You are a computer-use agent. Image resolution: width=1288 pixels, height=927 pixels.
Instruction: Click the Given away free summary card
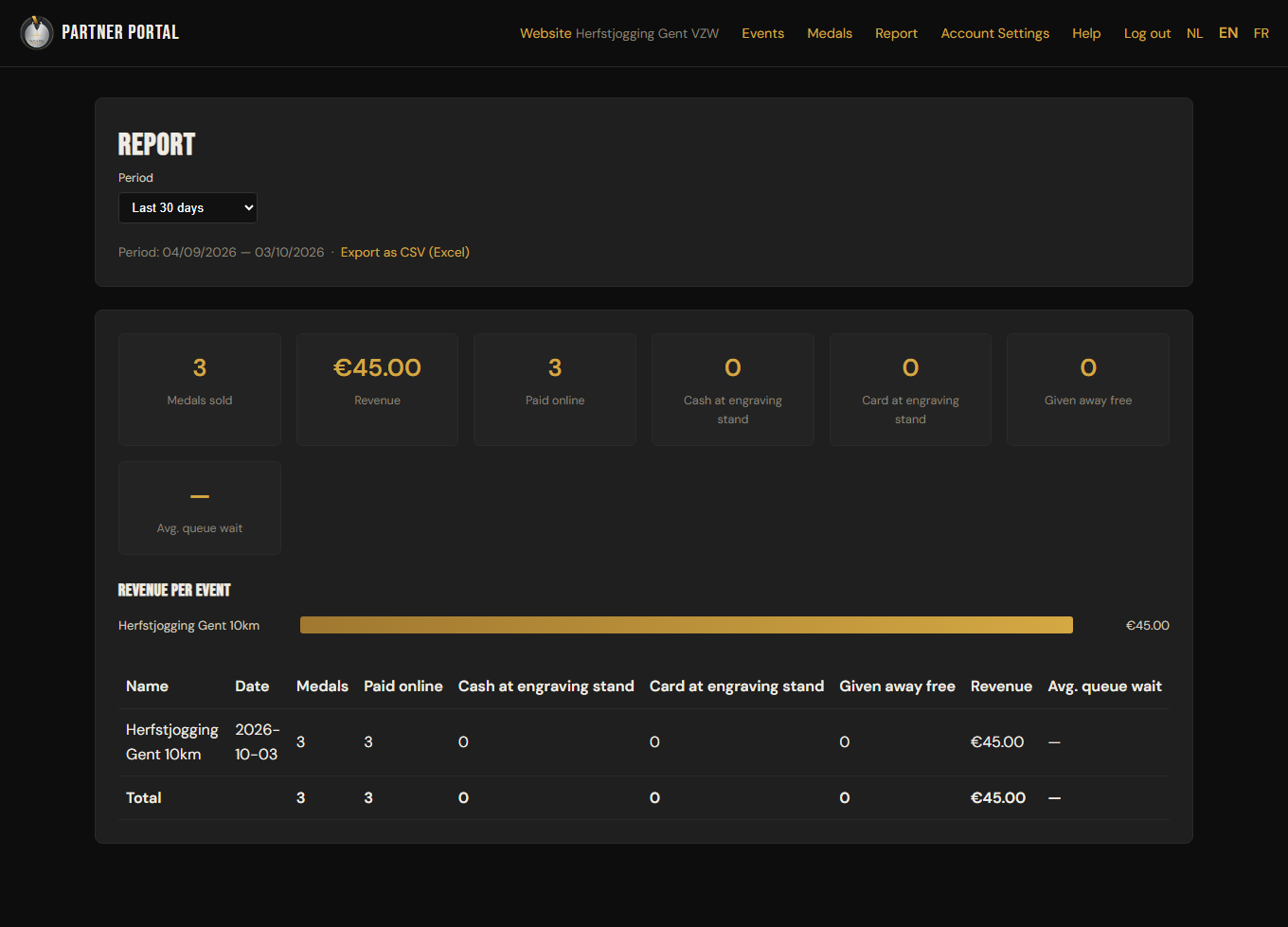(x=1088, y=389)
